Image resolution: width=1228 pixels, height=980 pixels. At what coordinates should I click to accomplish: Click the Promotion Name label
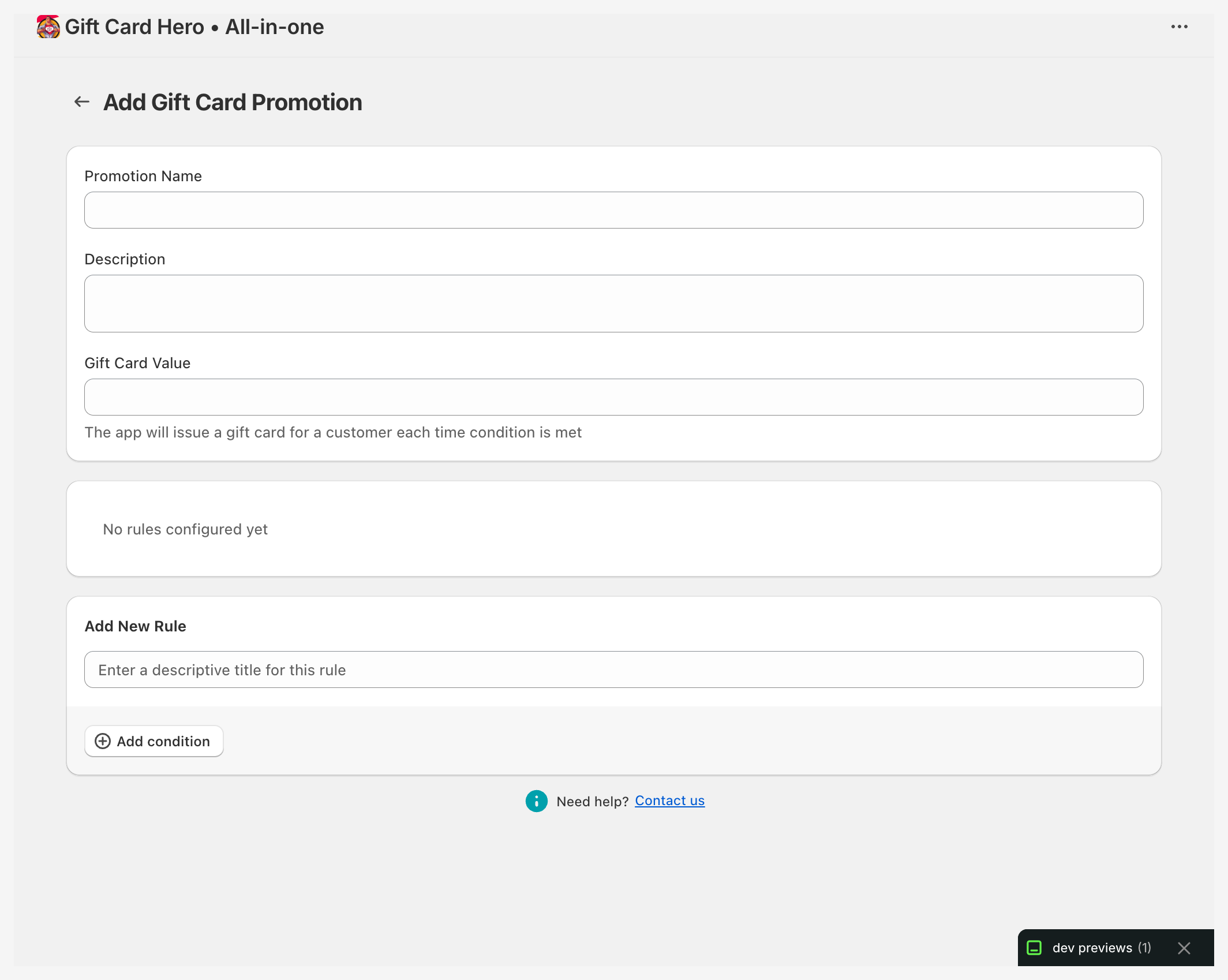tap(143, 176)
